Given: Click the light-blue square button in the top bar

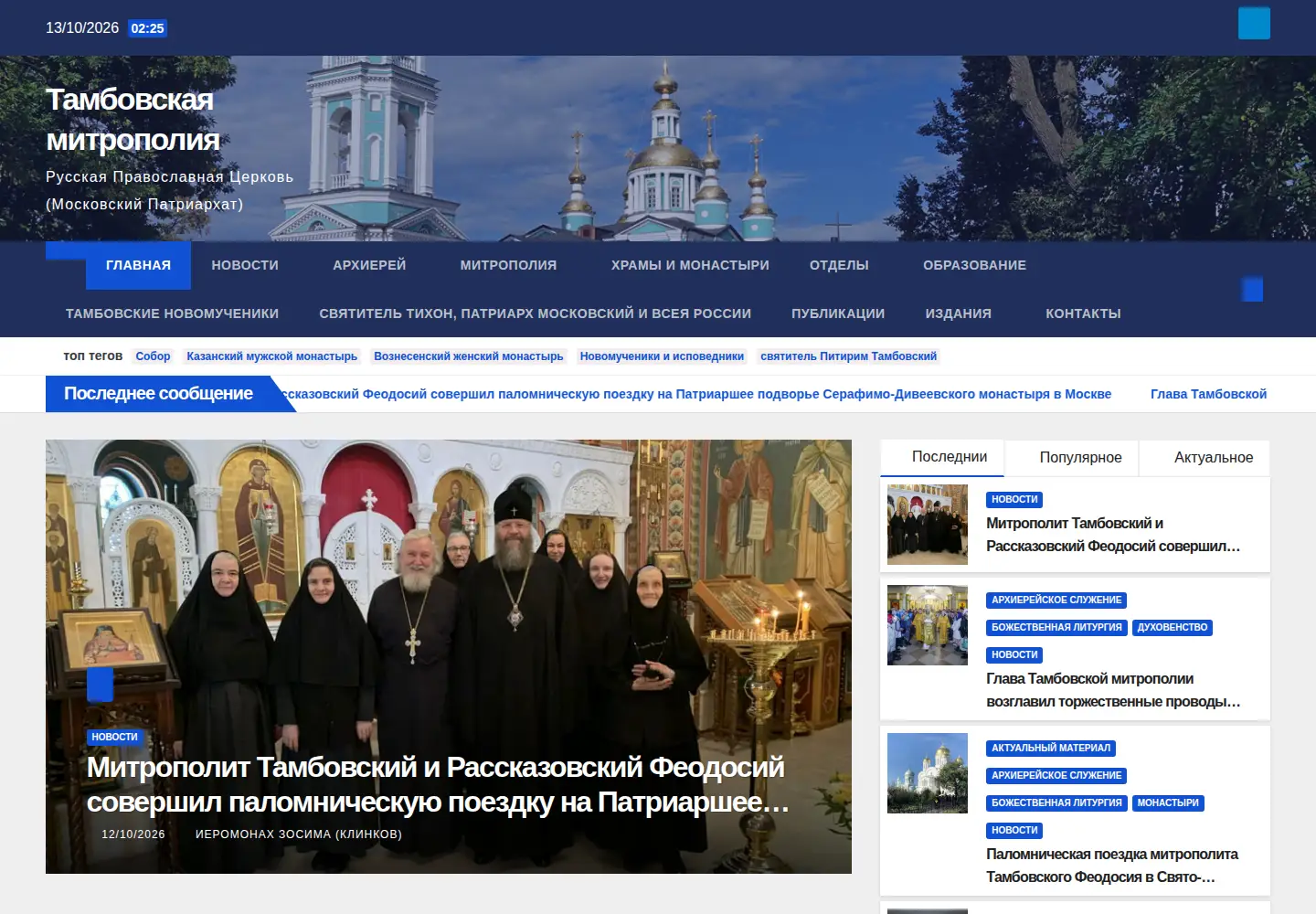Looking at the screenshot, I should (1254, 23).
